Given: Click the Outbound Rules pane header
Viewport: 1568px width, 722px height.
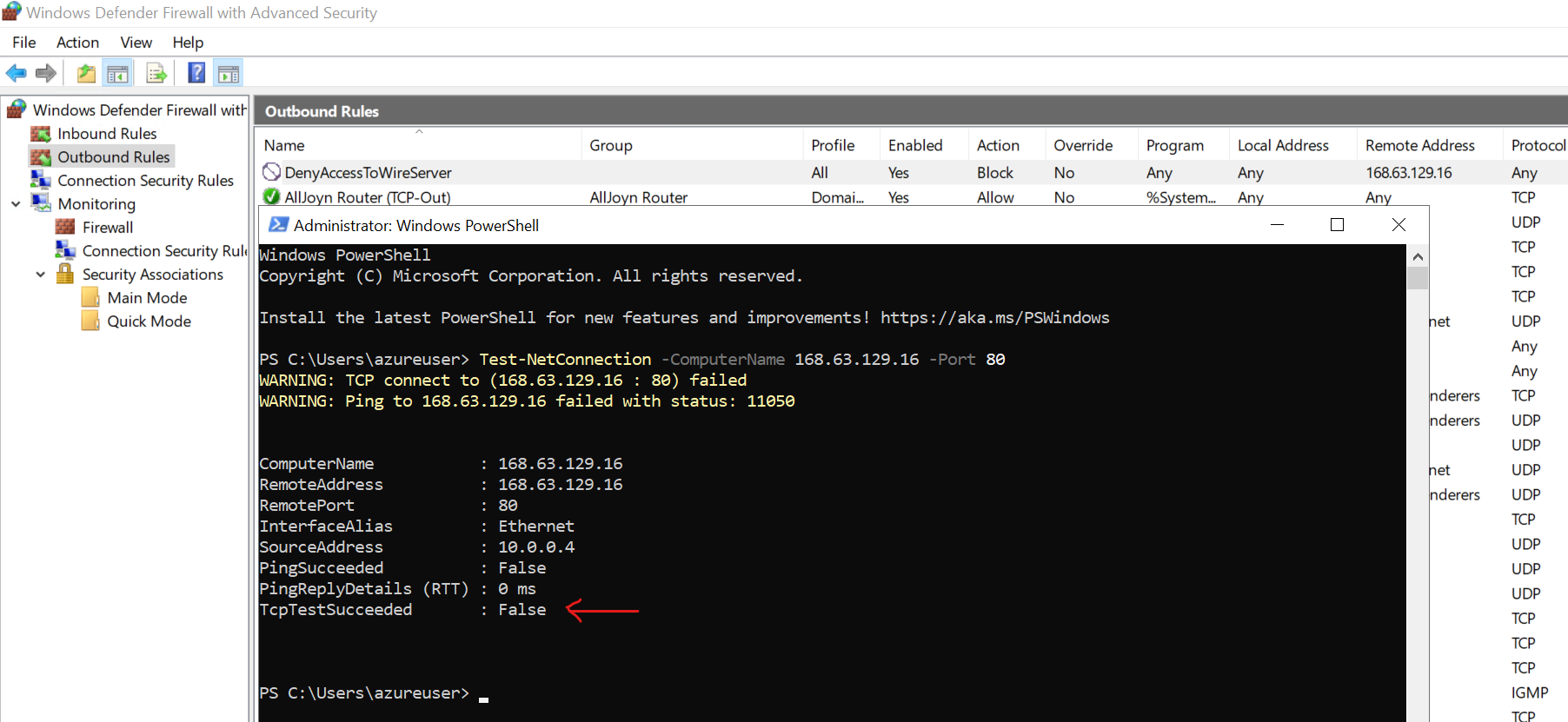Looking at the screenshot, I should 912,111.
